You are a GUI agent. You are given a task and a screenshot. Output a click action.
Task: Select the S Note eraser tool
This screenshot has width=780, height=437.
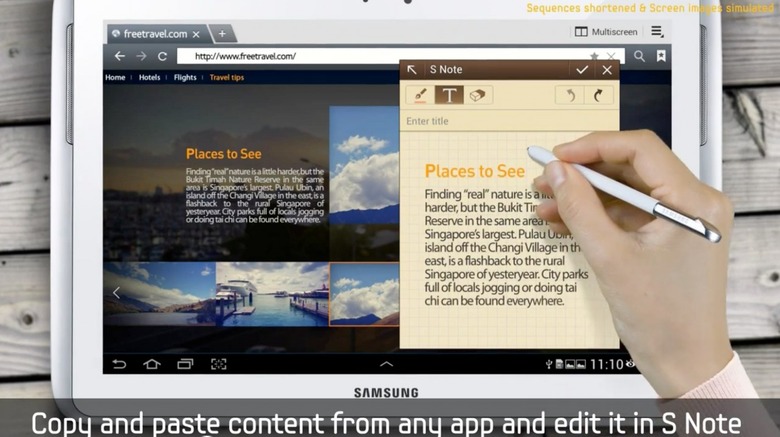(478, 95)
